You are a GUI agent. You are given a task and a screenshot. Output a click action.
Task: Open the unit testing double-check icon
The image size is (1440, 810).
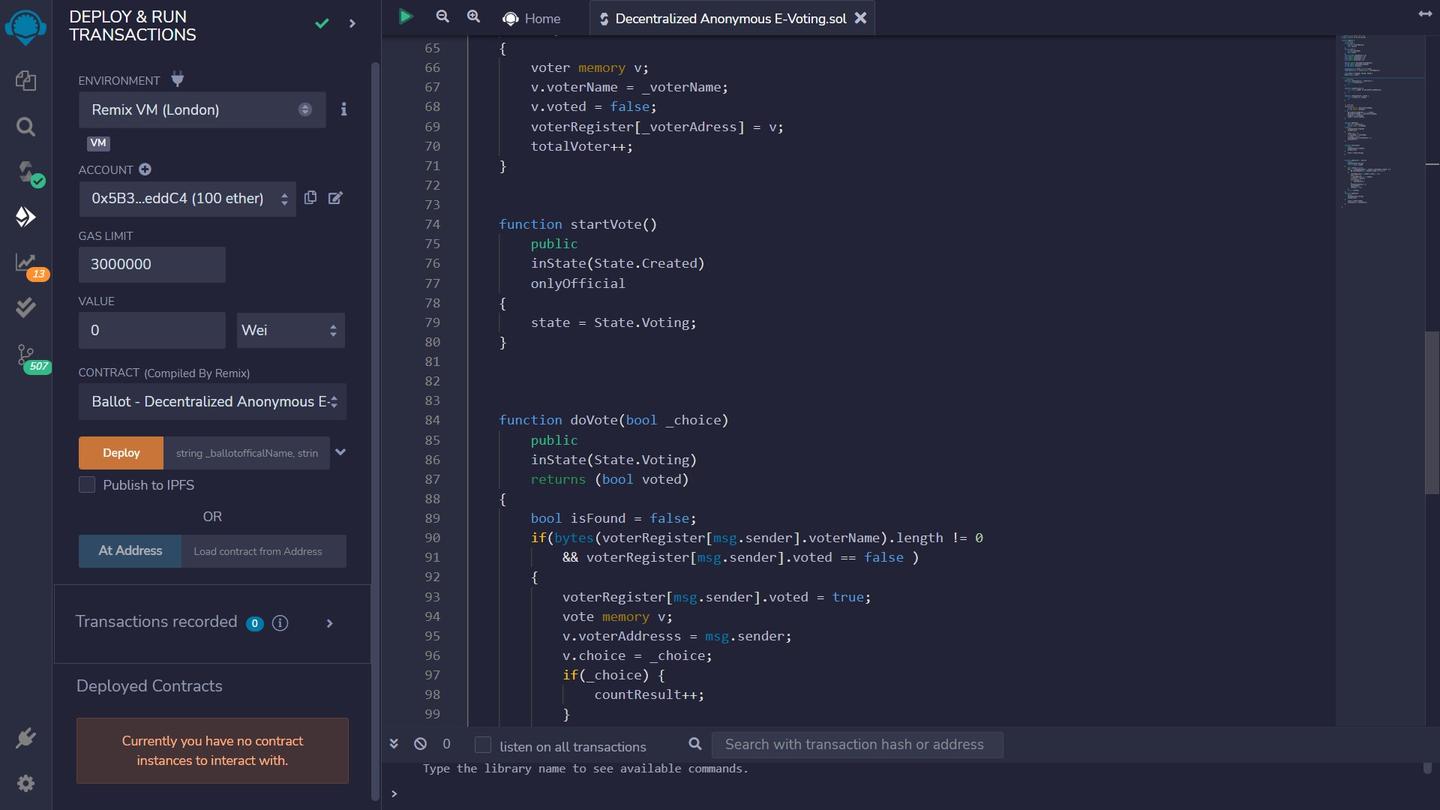coord(26,307)
